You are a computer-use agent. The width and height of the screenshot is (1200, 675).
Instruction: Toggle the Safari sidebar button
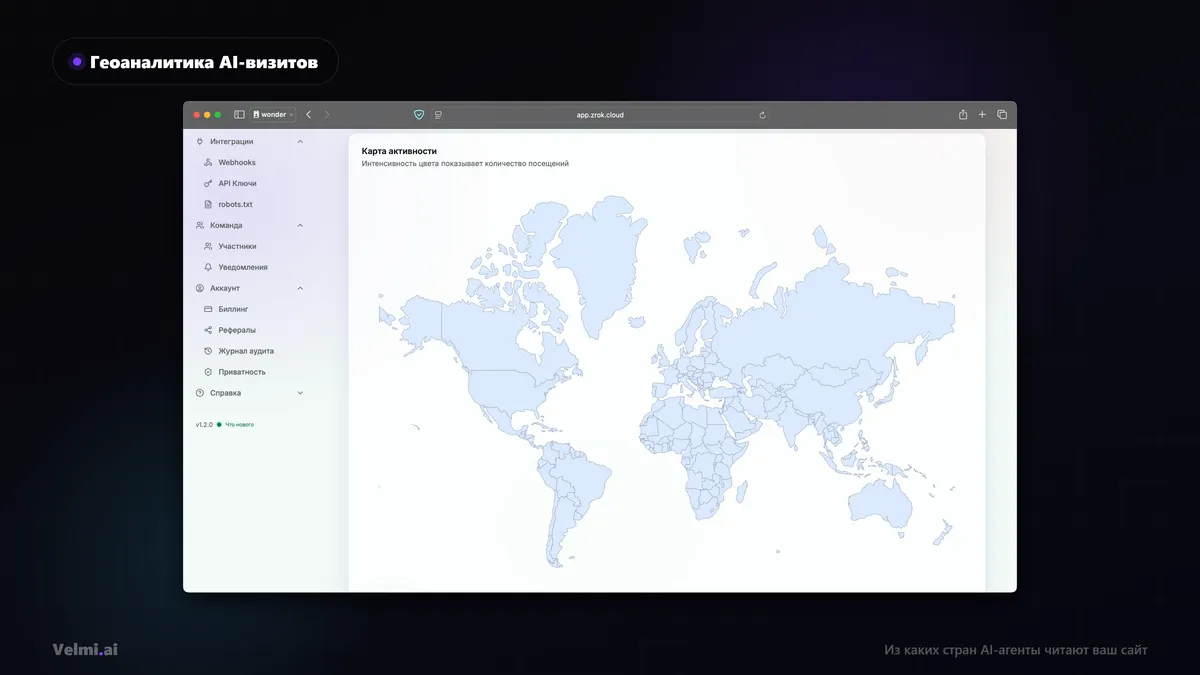pos(239,115)
